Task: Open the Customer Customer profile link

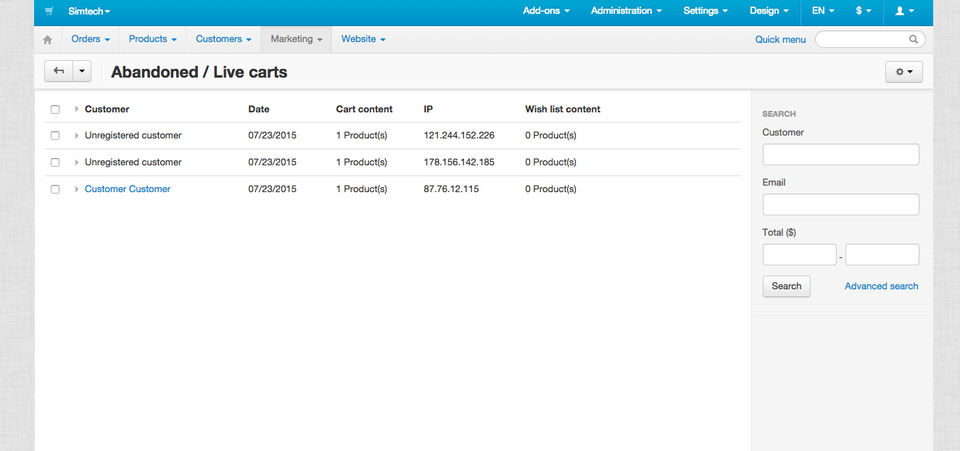Action: point(127,189)
